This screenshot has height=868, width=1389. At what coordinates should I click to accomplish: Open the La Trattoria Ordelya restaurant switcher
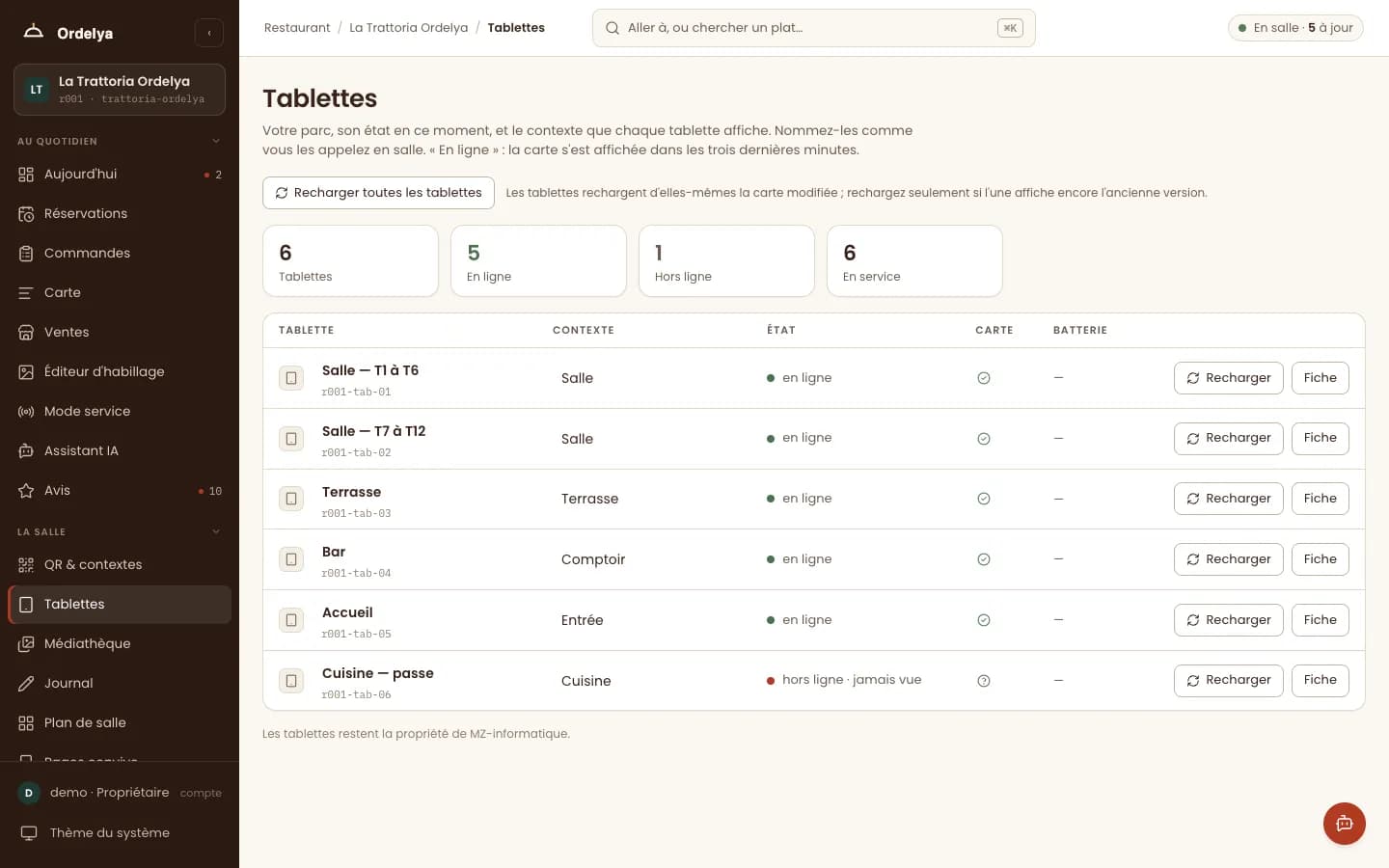[x=120, y=90]
